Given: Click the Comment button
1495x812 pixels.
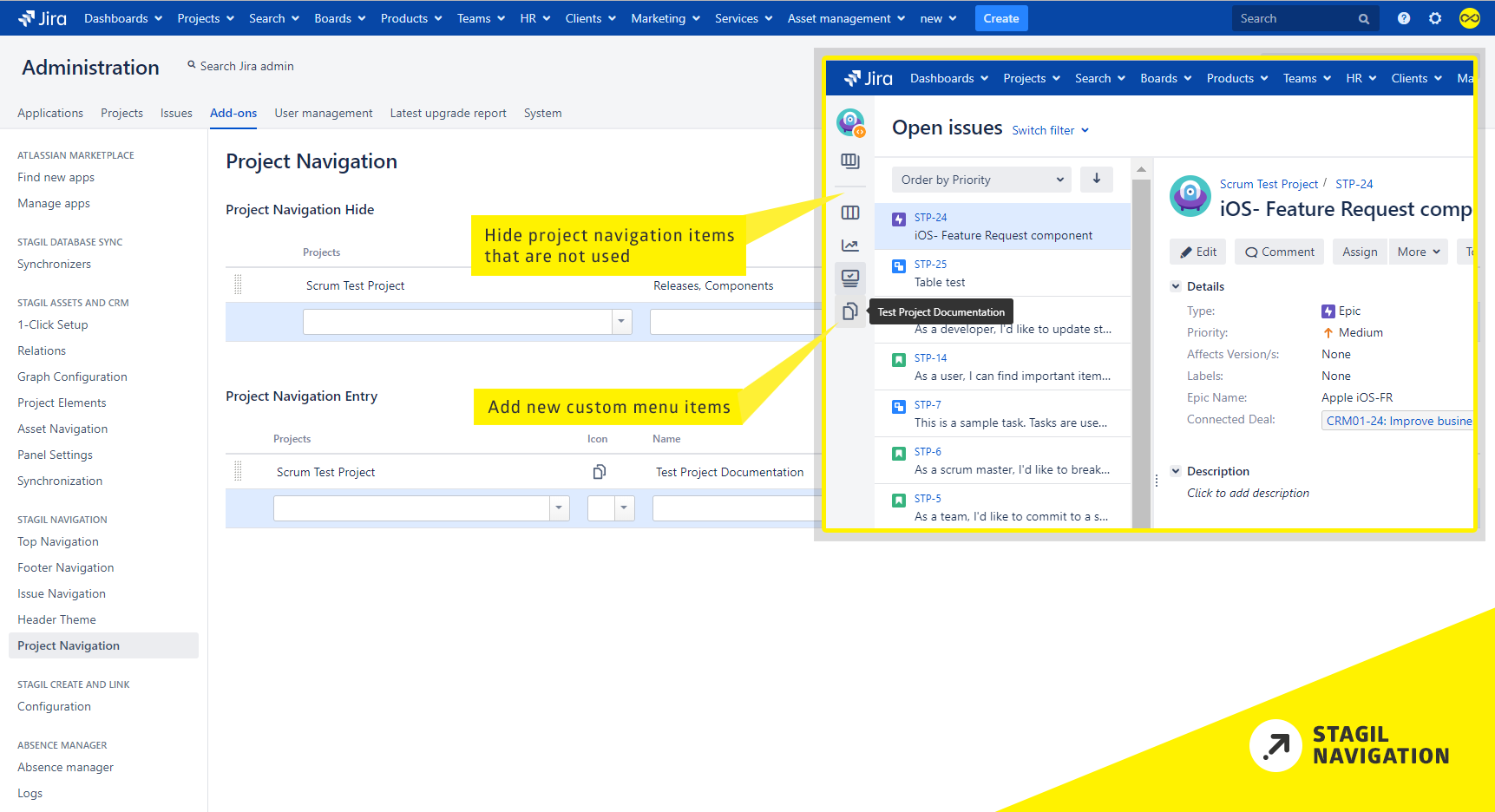Looking at the screenshot, I should (1280, 252).
